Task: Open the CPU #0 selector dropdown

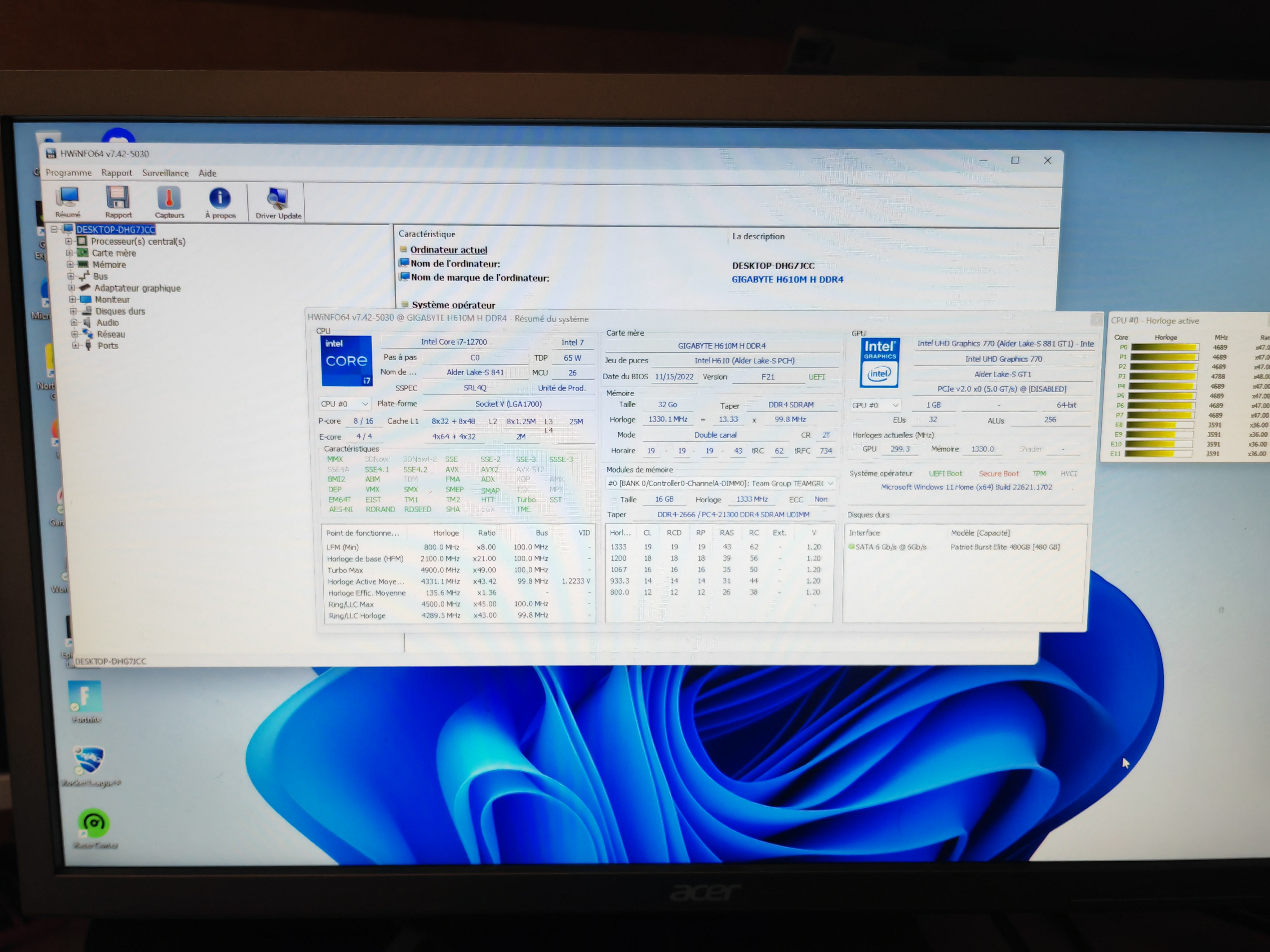Action: [x=344, y=404]
